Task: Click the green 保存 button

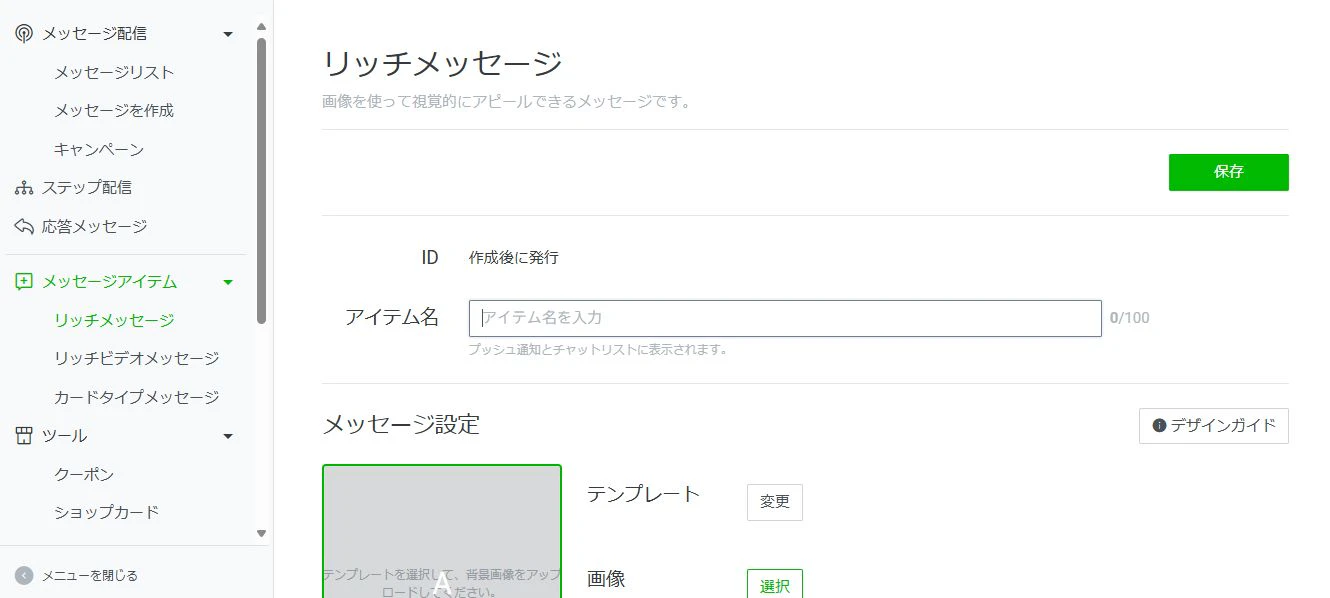Action: click(1228, 172)
